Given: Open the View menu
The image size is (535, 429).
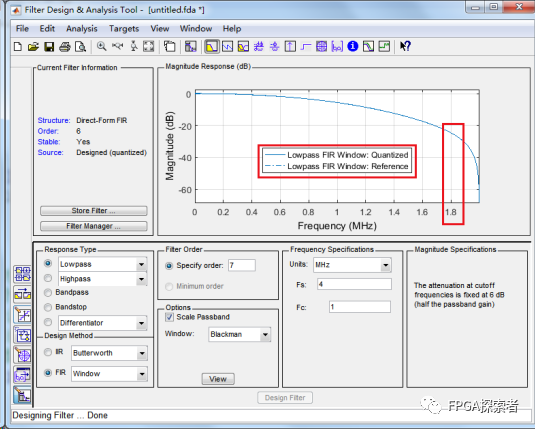Looking at the screenshot, I should tap(160, 28).
